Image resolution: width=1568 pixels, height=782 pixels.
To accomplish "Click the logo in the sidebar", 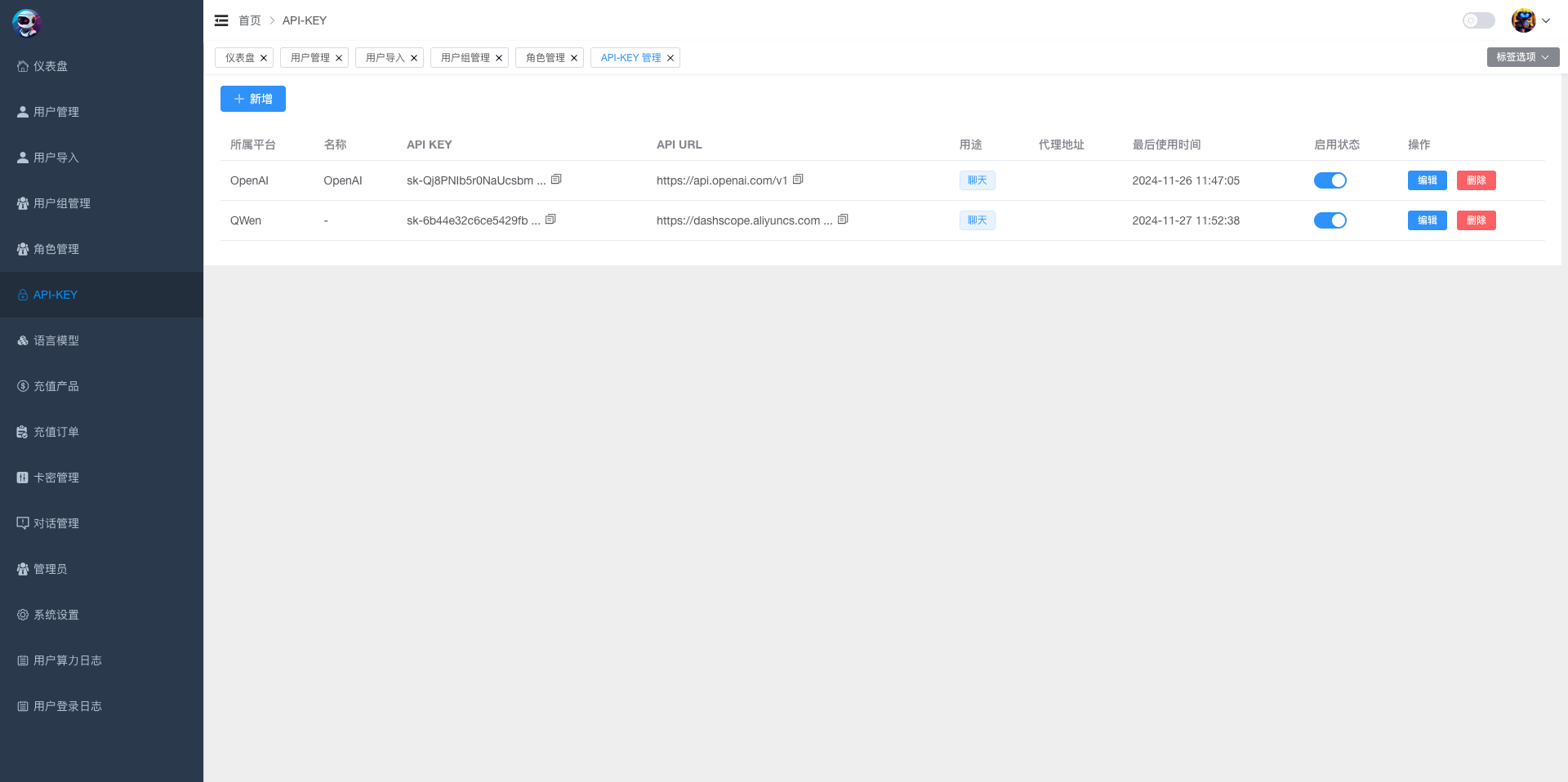I will 27,23.
